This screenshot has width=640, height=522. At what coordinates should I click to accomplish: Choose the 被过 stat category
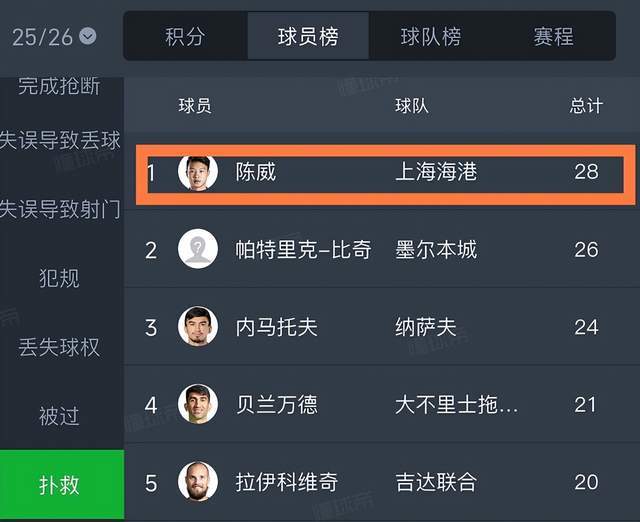pos(60,415)
